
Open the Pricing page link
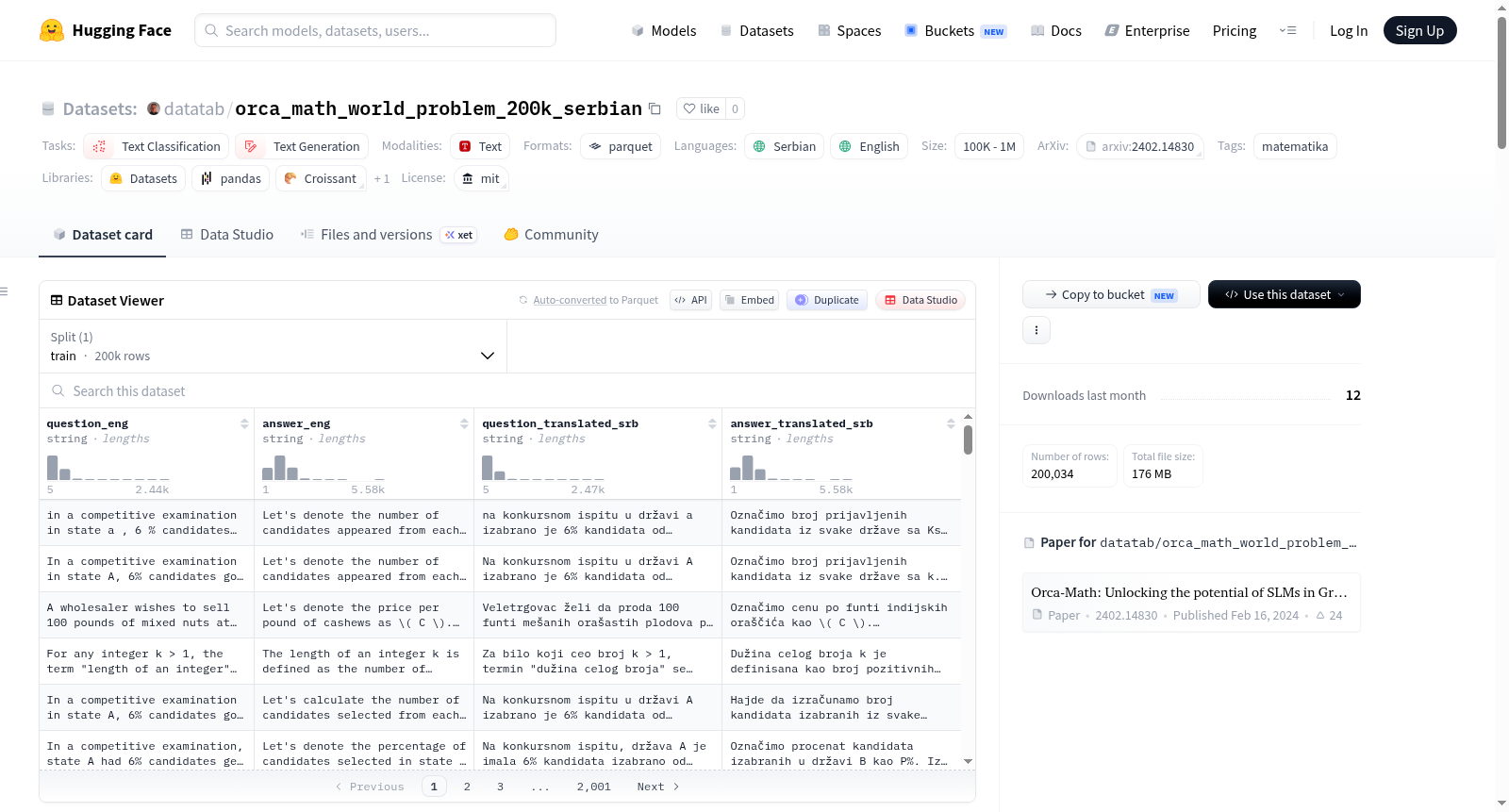[1235, 31]
